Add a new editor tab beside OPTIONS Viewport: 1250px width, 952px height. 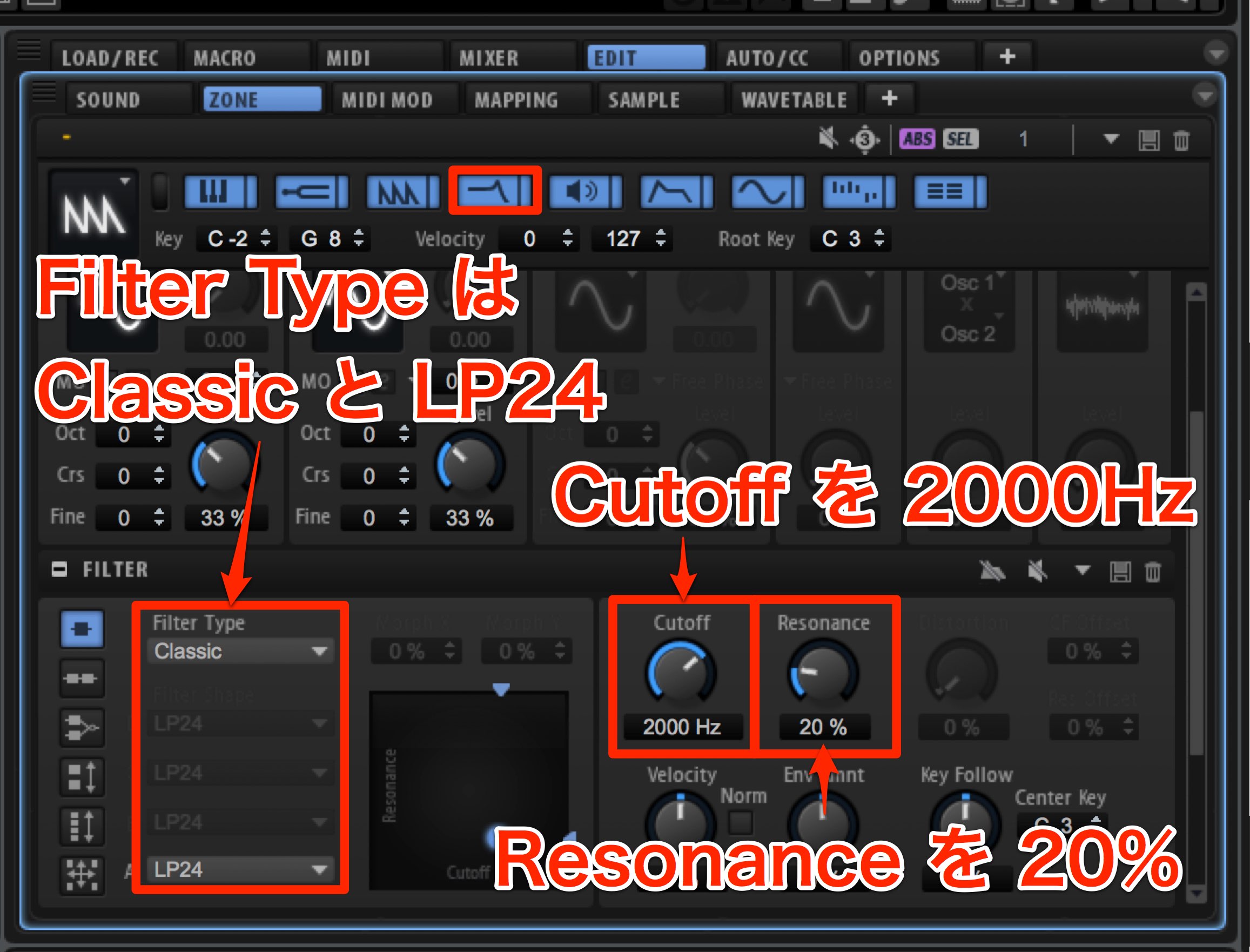click(1007, 57)
